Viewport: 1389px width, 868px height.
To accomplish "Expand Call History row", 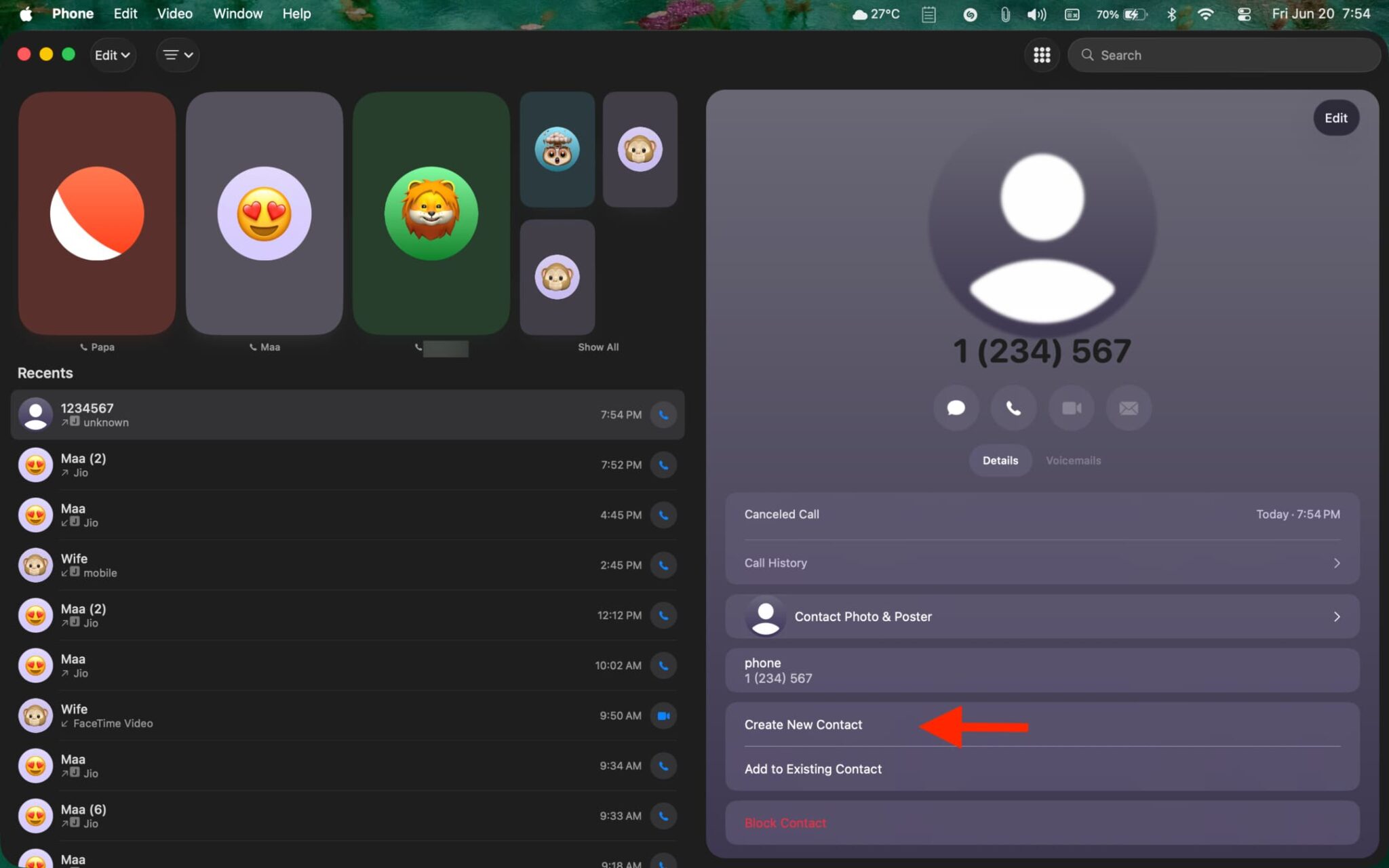I will pyautogui.click(x=1042, y=563).
